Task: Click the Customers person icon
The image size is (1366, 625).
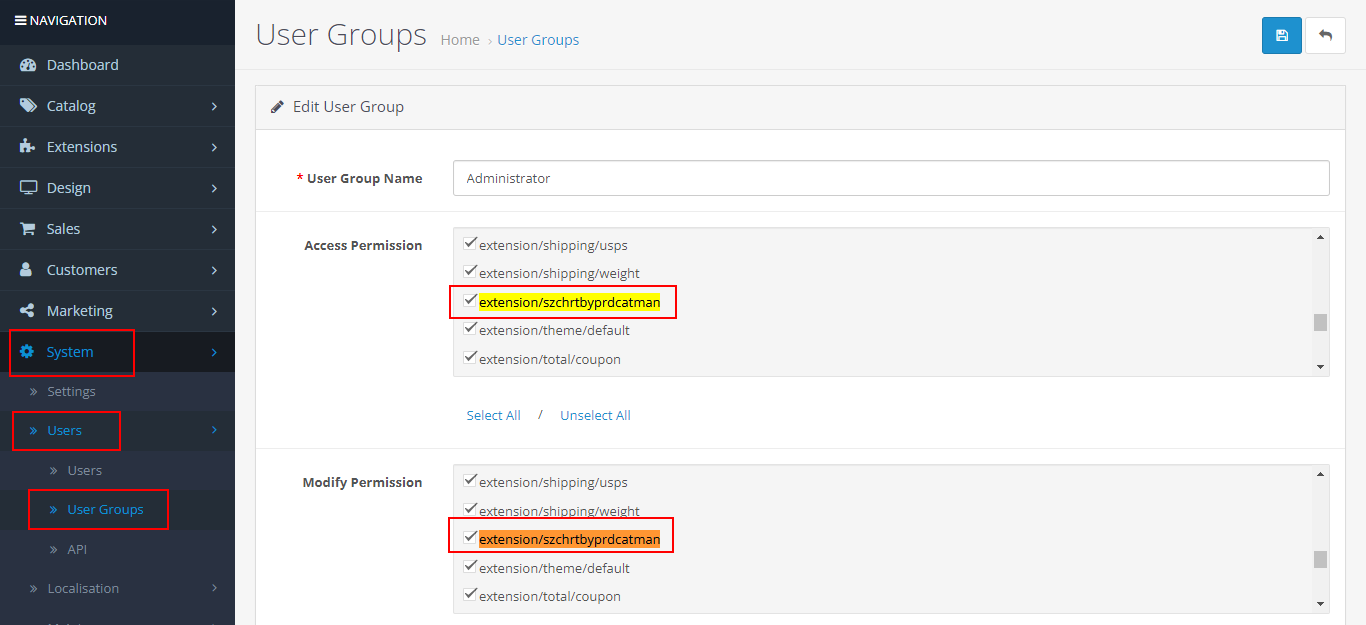Action: pyautogui.click(x=28, y=270)
